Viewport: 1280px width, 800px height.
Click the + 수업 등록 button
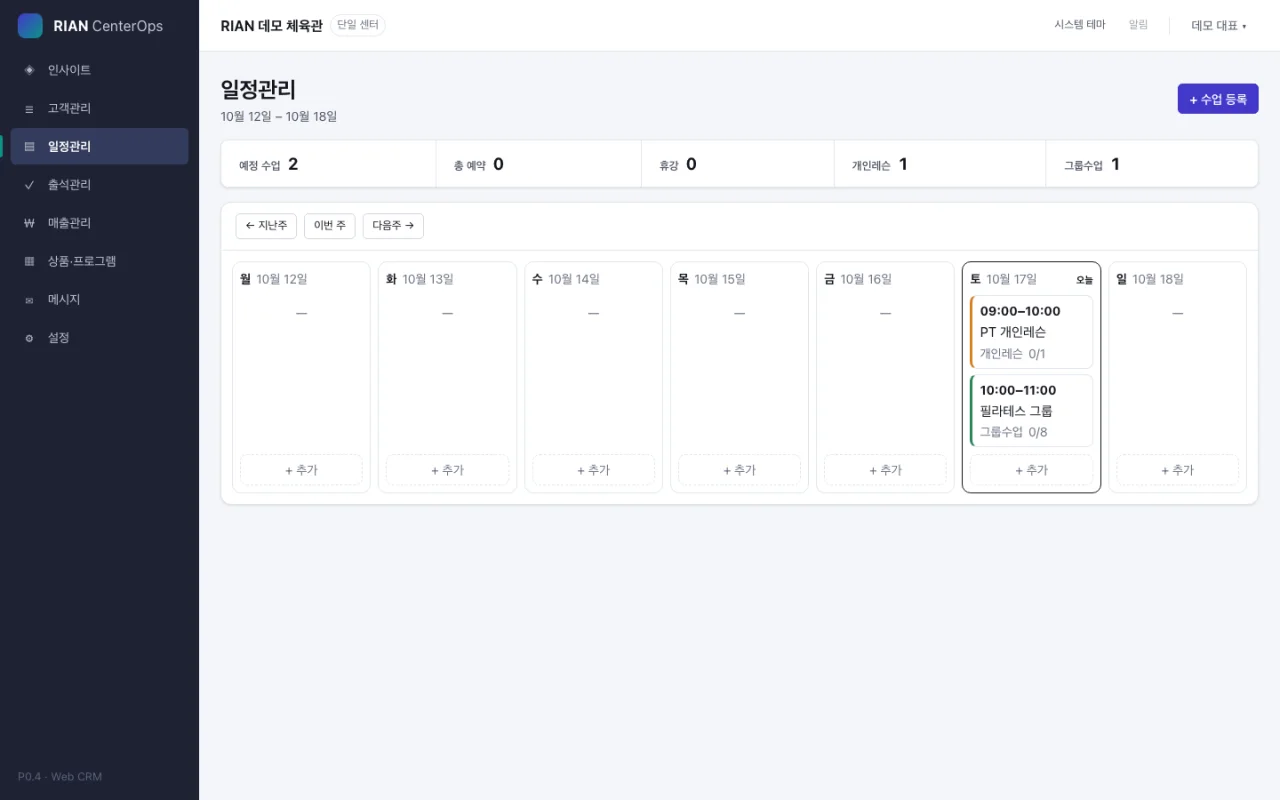tap(1218, 99)
